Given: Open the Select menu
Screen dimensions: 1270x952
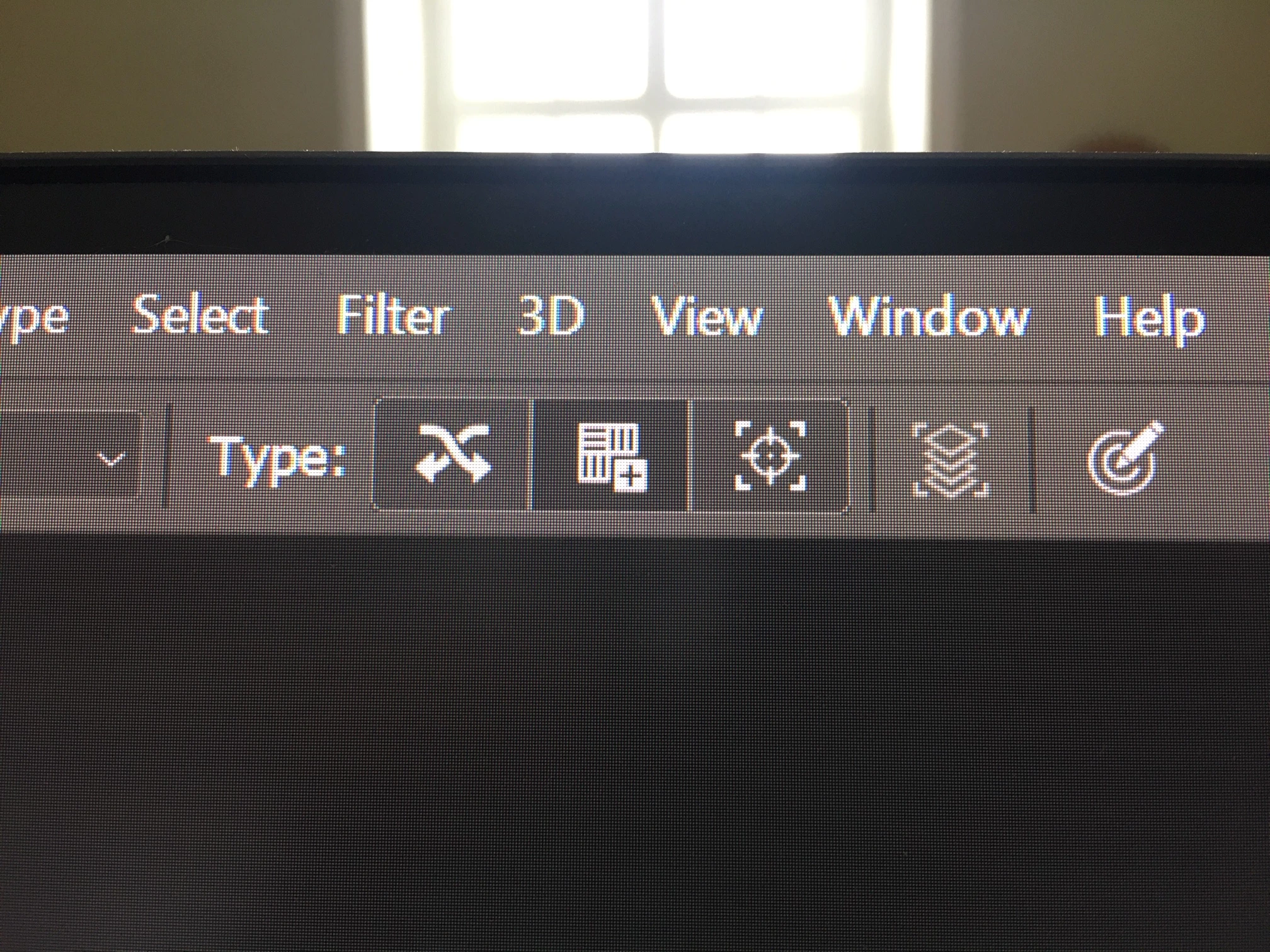Looking at the screenshot, I should (x=200, y=315).
